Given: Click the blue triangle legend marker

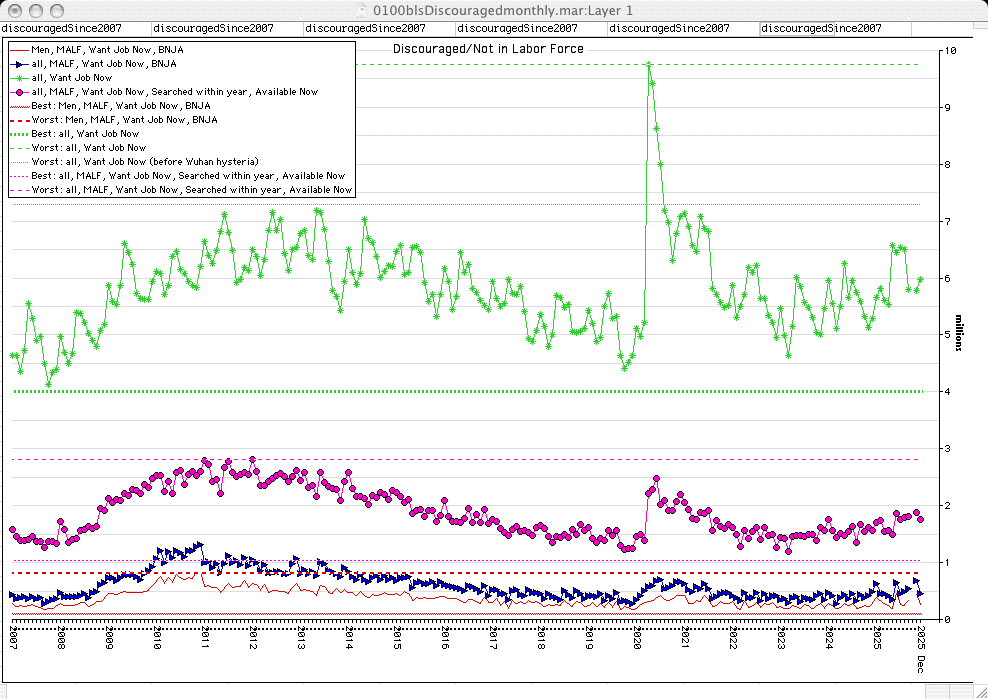Looking at the screenshot, I should [20, 62].
